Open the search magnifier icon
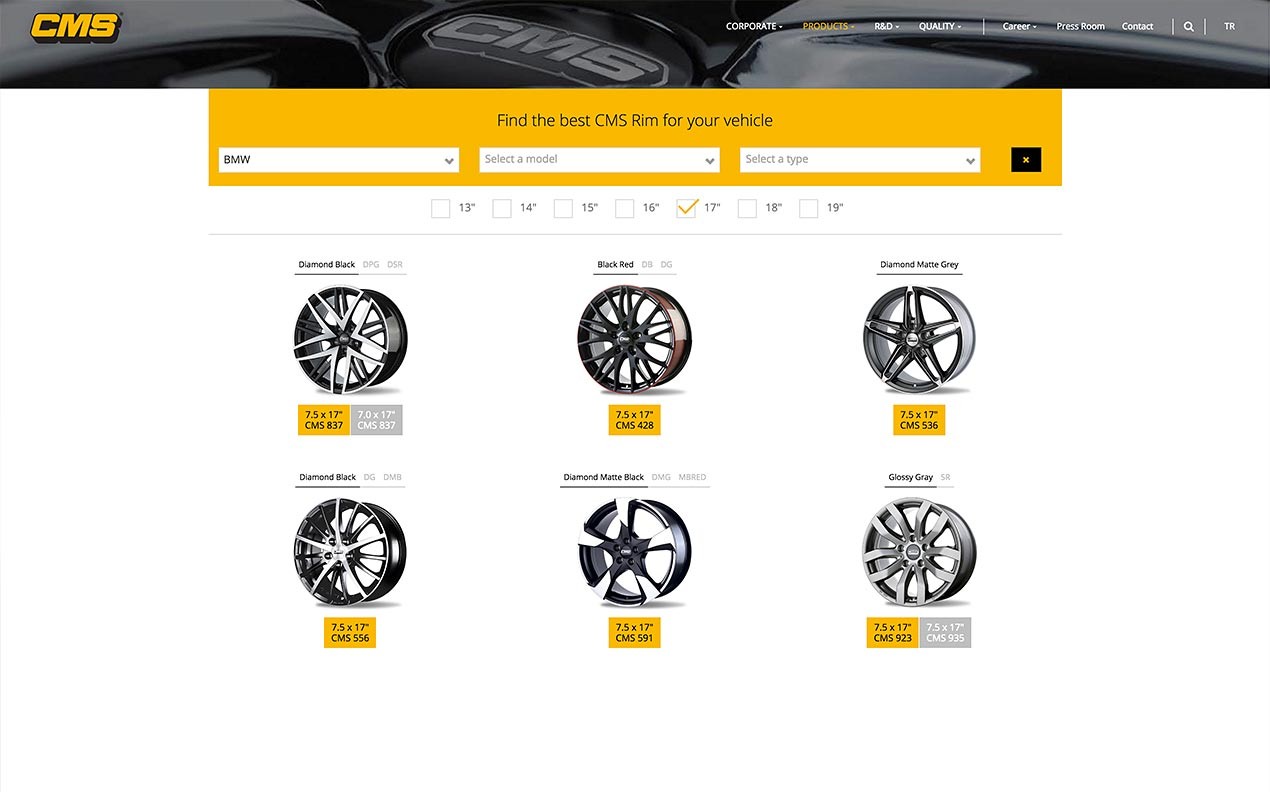 pos(1188,27)
